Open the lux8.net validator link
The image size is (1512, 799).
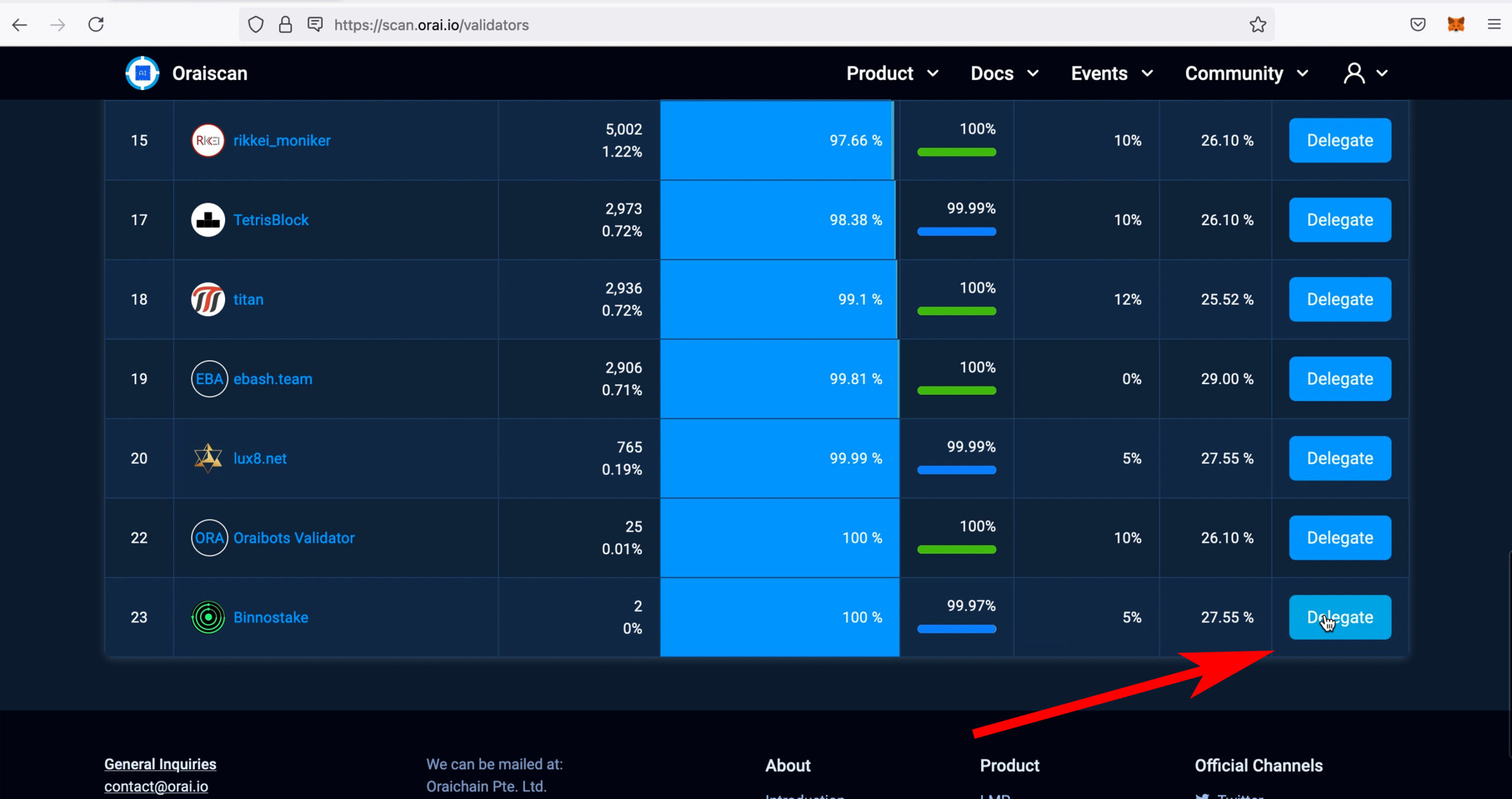[x=260, y=459]
